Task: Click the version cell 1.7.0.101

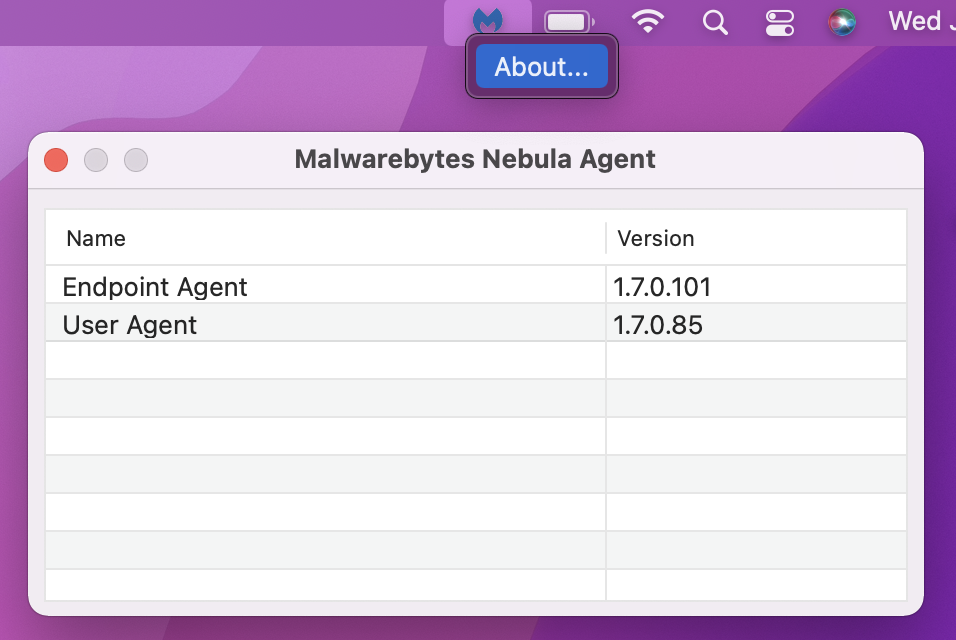Action: (x=662, y=287)
